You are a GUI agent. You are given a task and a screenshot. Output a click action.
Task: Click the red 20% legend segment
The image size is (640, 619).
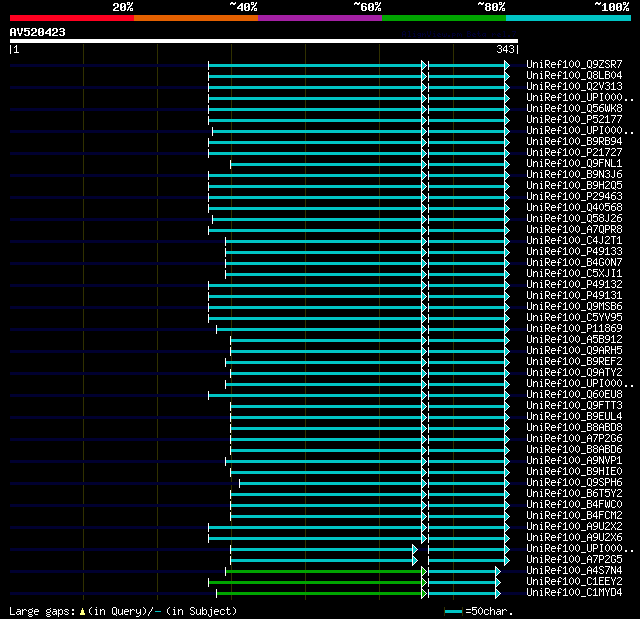coord(72,18)
